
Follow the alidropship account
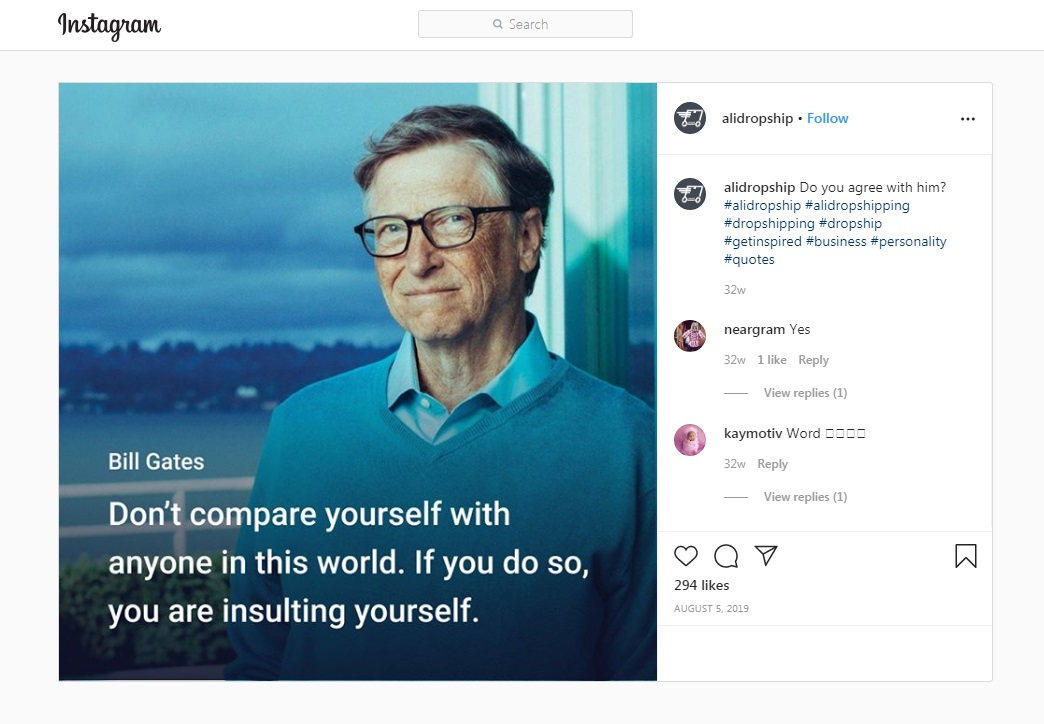(x=827, y=118)
